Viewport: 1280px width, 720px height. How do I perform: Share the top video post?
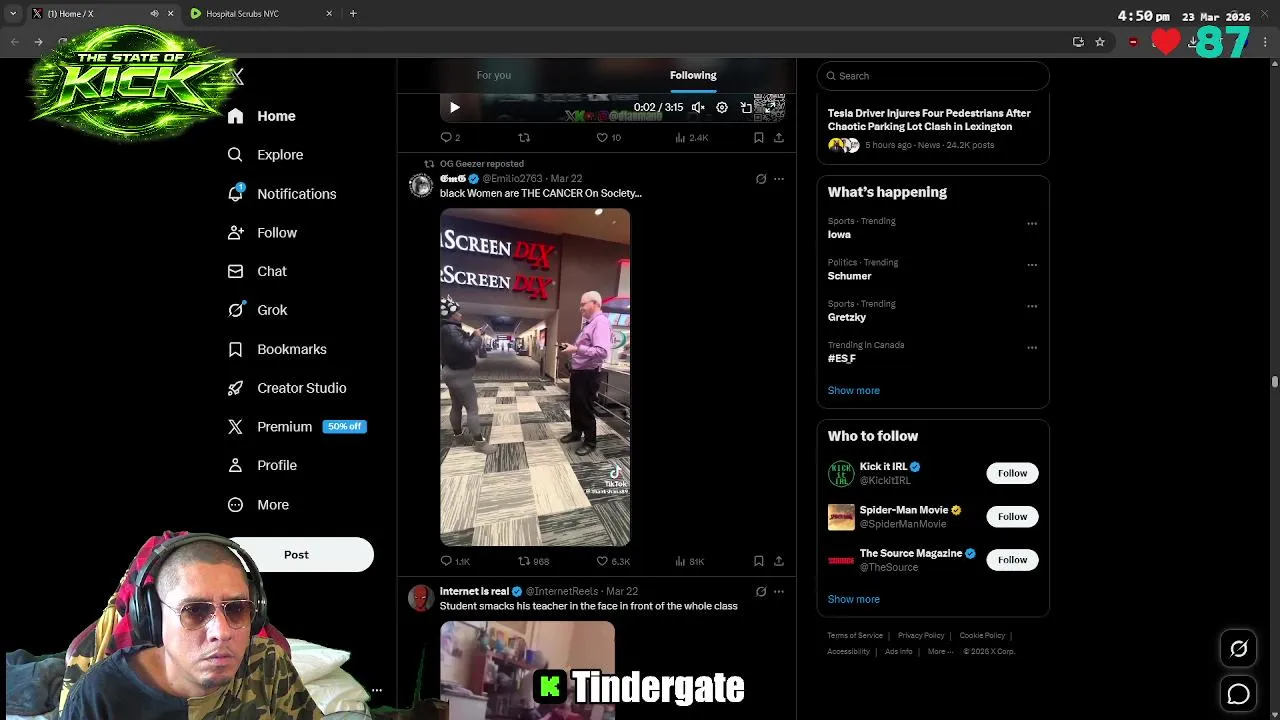pyautogui.click(x=779, y=137)
